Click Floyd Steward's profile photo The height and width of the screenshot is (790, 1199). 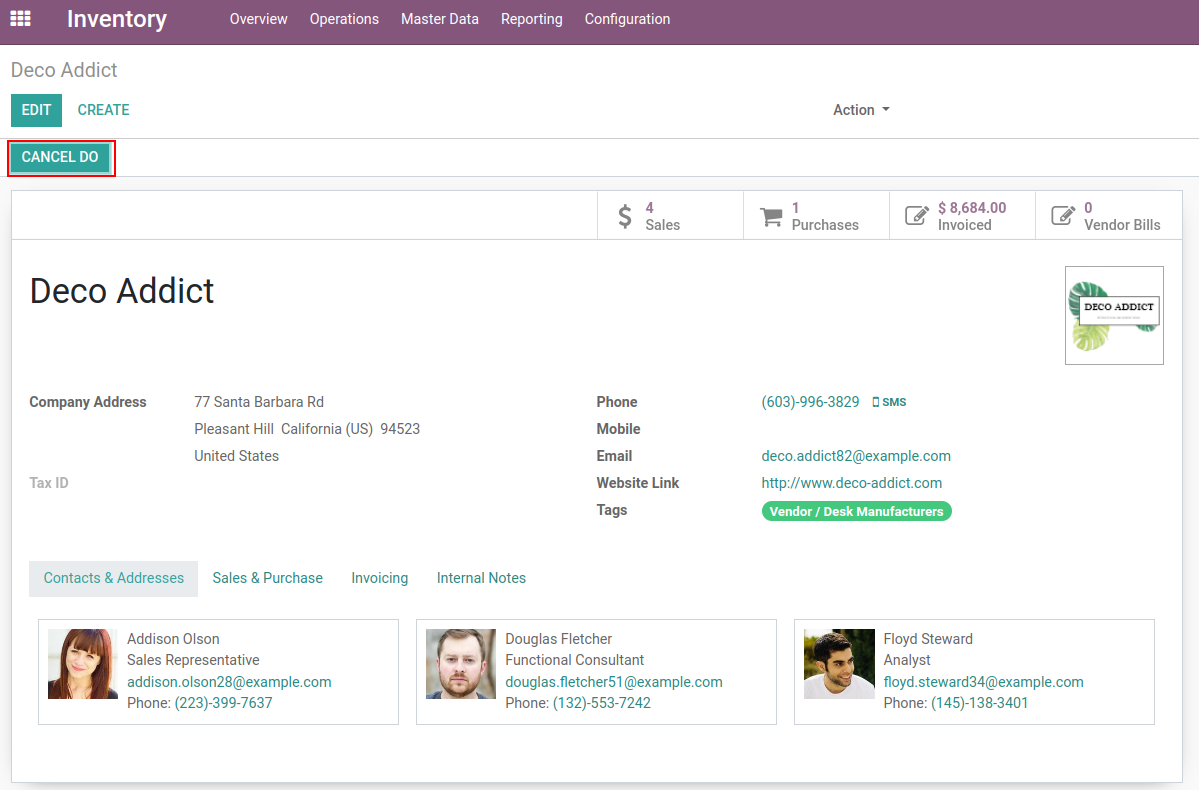[x=839, y=664]
